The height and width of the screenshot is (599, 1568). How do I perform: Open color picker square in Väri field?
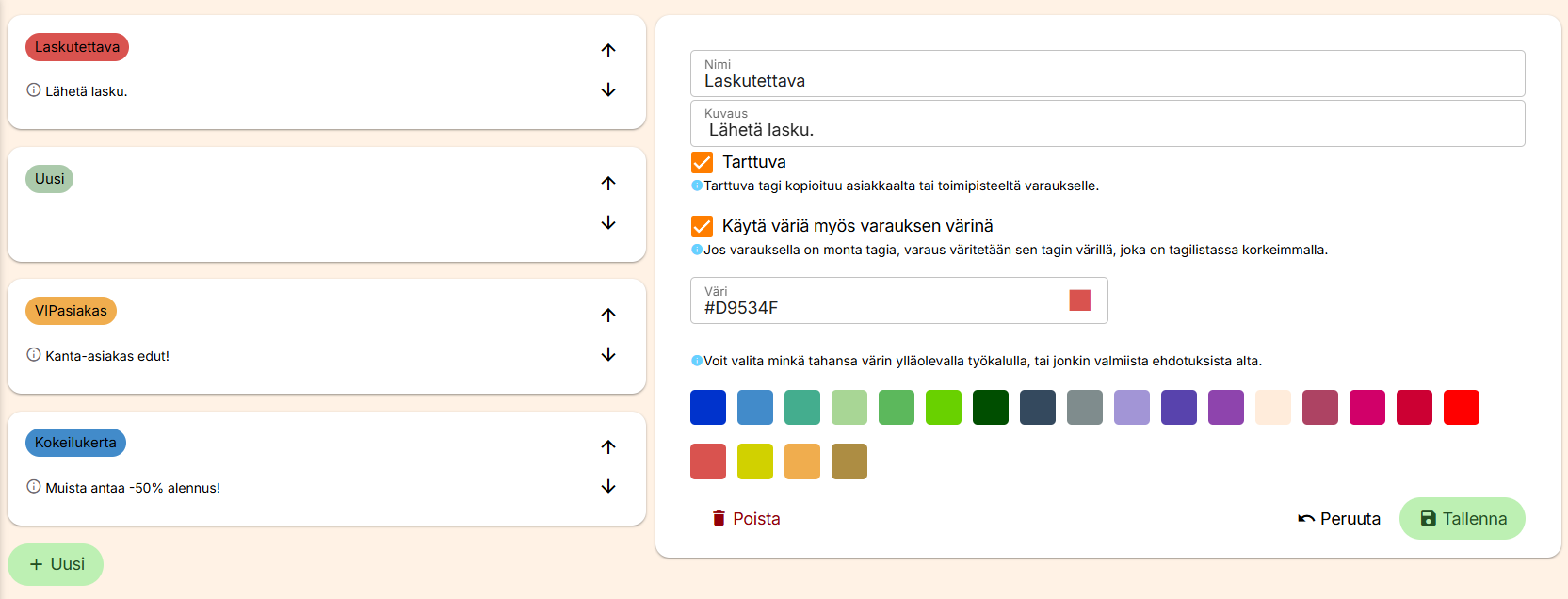[1079, 300]
